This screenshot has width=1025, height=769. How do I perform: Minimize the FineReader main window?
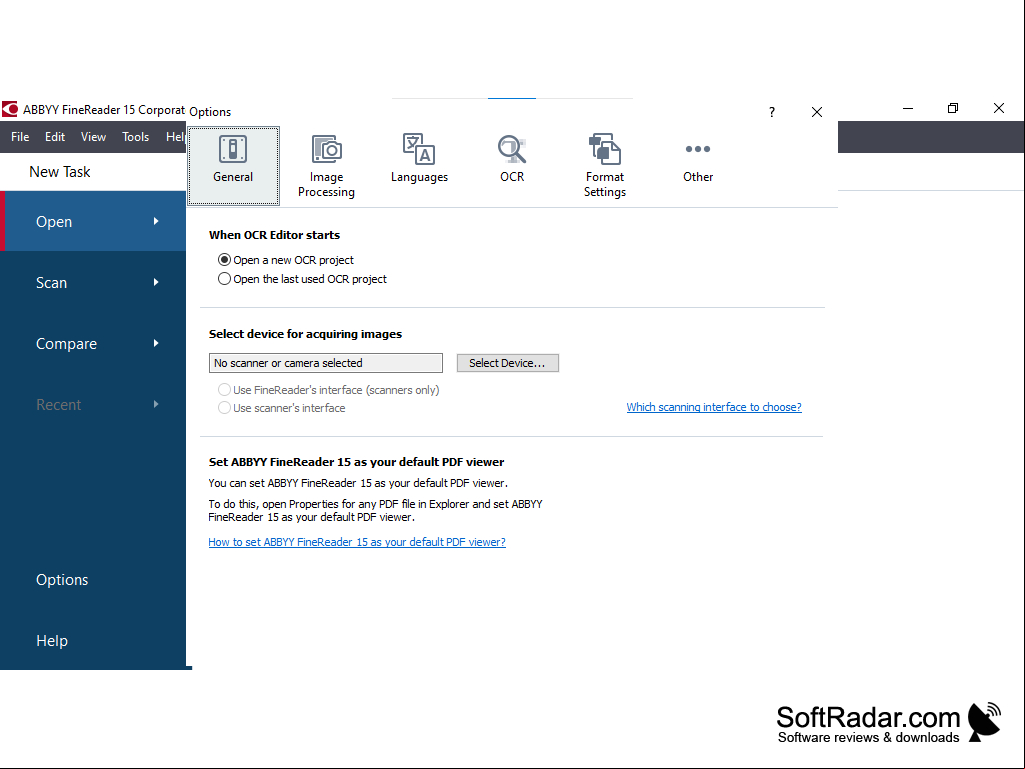[908, 108]
